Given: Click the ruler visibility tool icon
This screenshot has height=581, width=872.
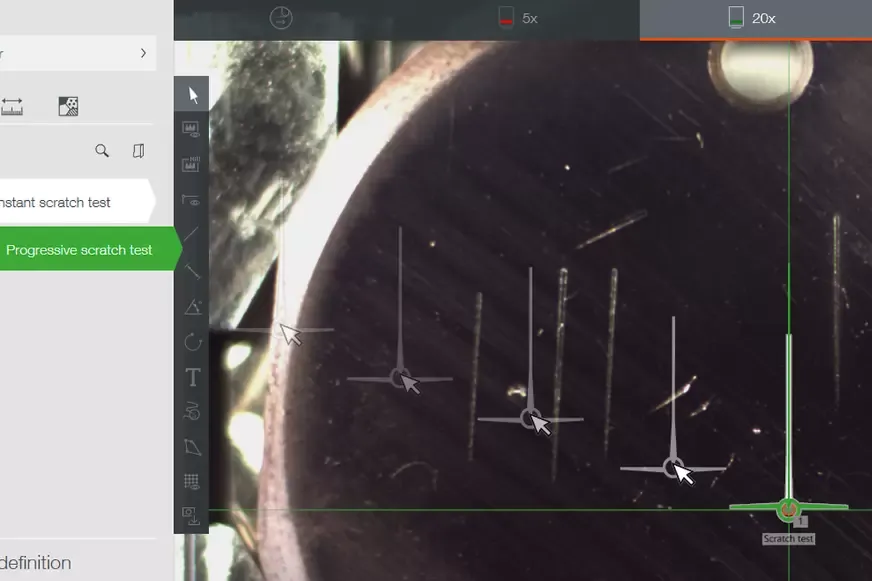Looking at the screenshot, I should coord(191,200).
